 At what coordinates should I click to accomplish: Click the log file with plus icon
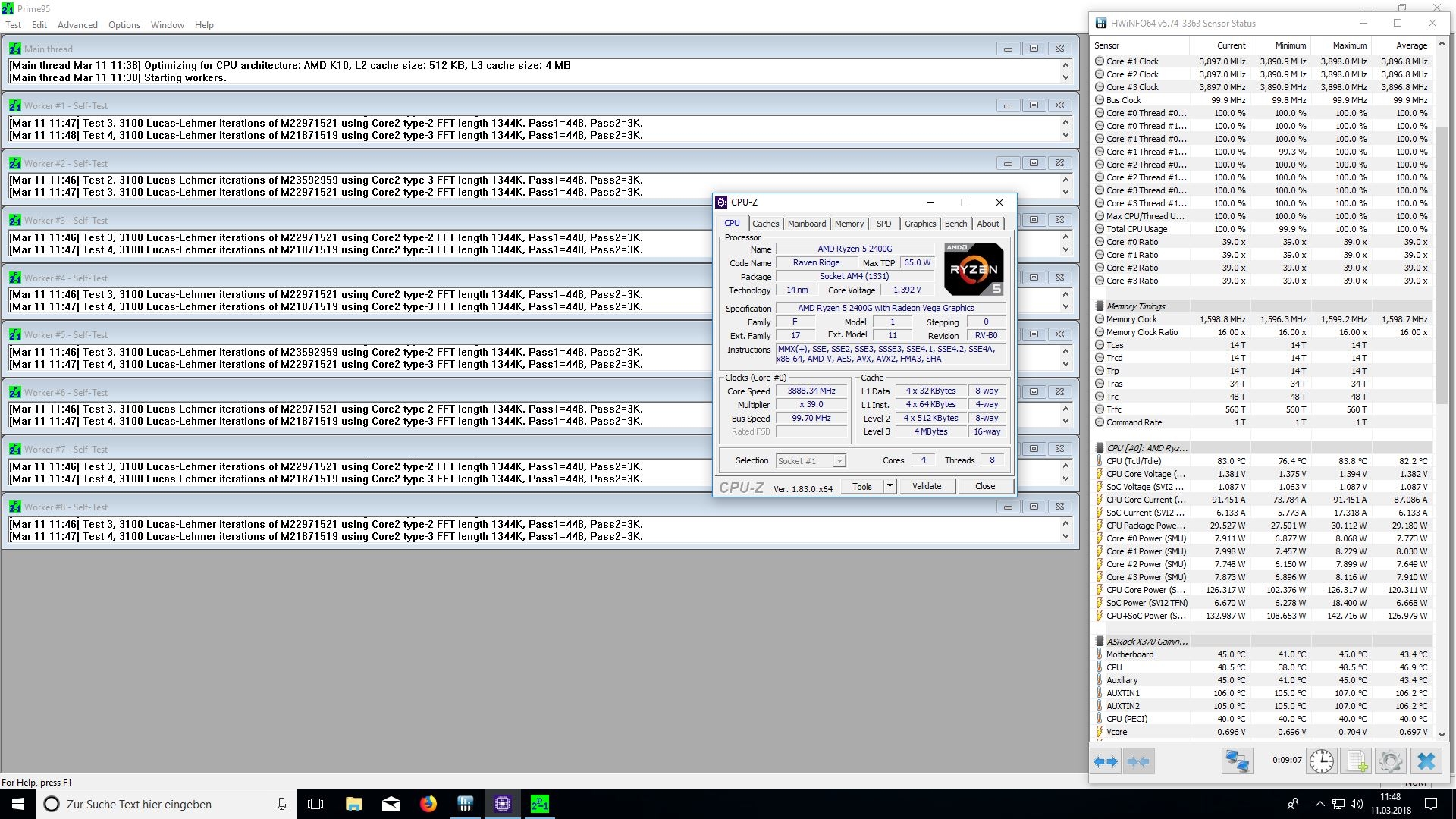[x=1357, y=761]
